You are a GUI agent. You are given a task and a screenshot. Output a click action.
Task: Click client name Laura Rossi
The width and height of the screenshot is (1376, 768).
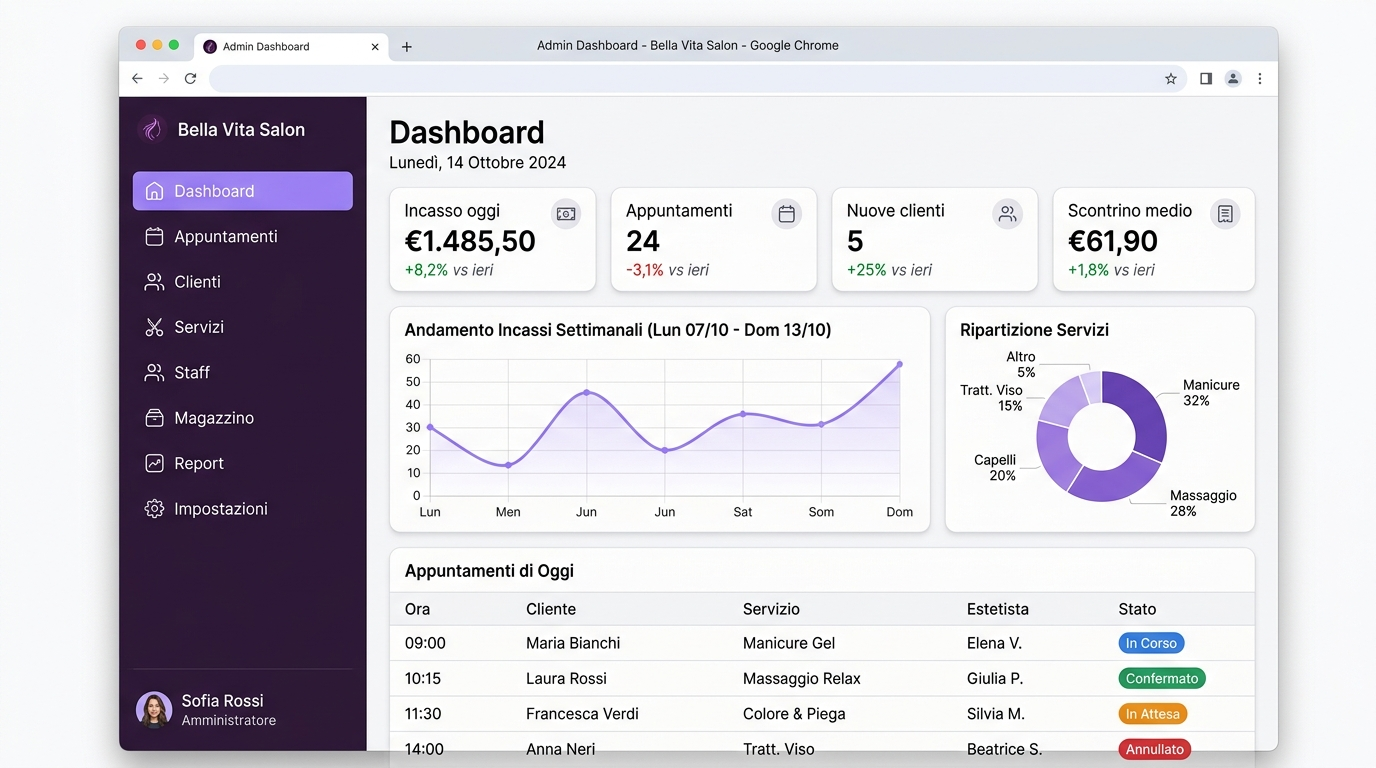point(566,678)
